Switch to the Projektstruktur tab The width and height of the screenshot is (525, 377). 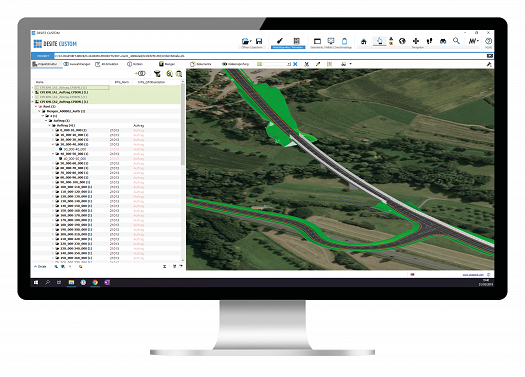pos(46,64)
